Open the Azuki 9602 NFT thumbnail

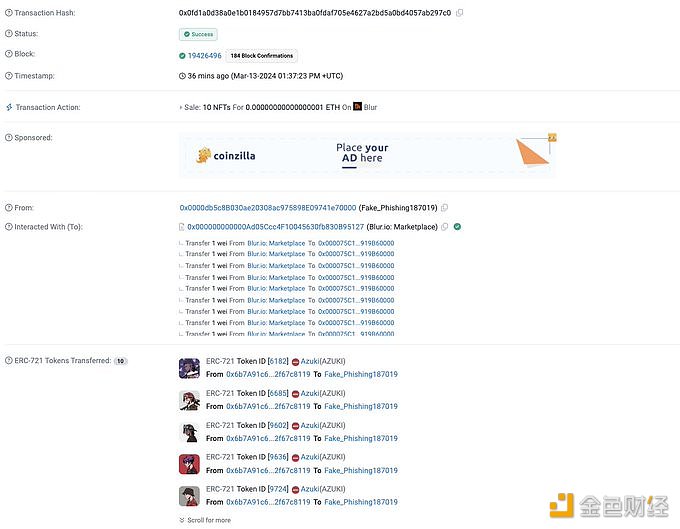click(190, 432)
